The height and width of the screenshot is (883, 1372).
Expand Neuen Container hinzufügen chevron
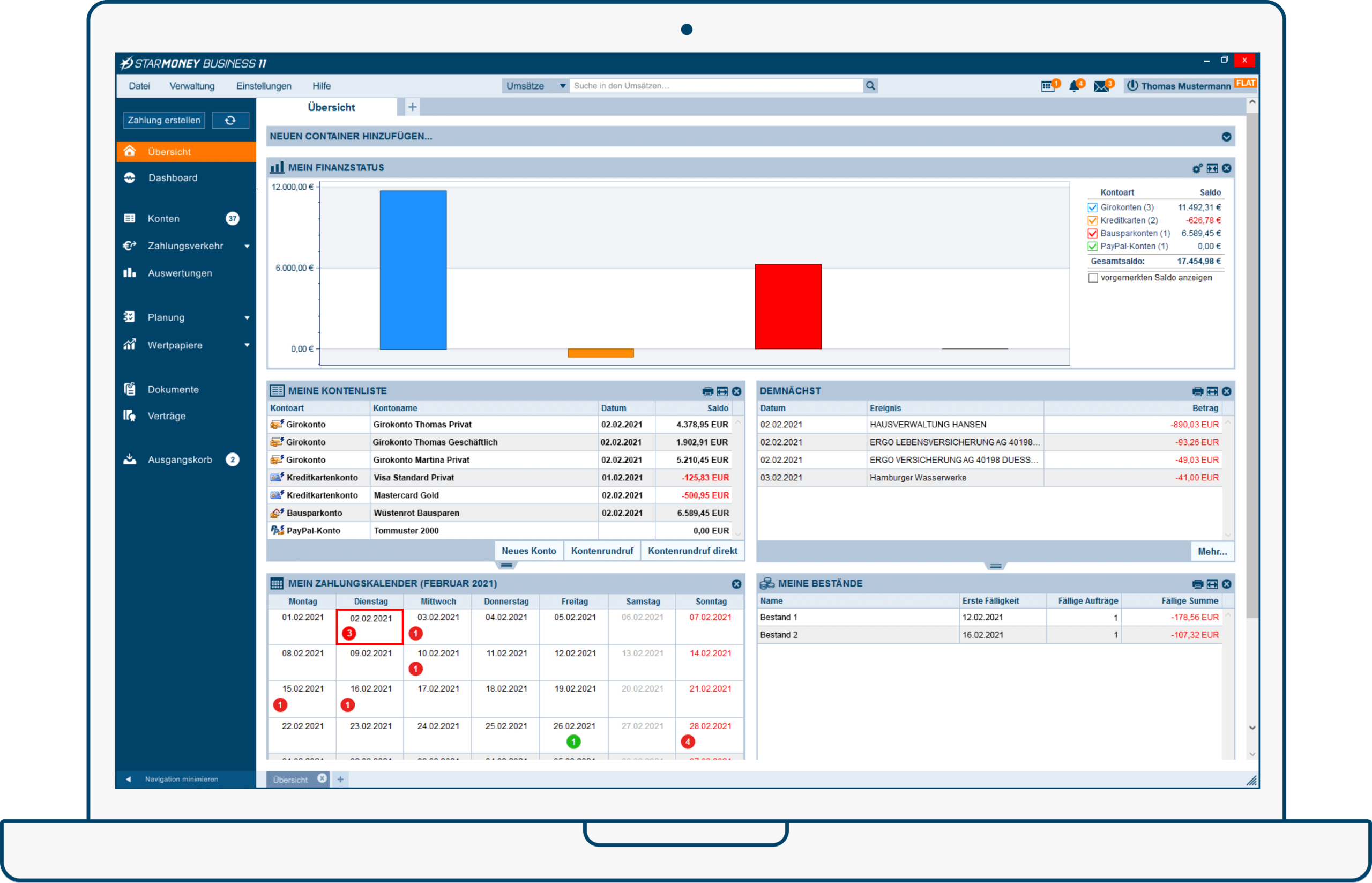tap(1226, 137)
